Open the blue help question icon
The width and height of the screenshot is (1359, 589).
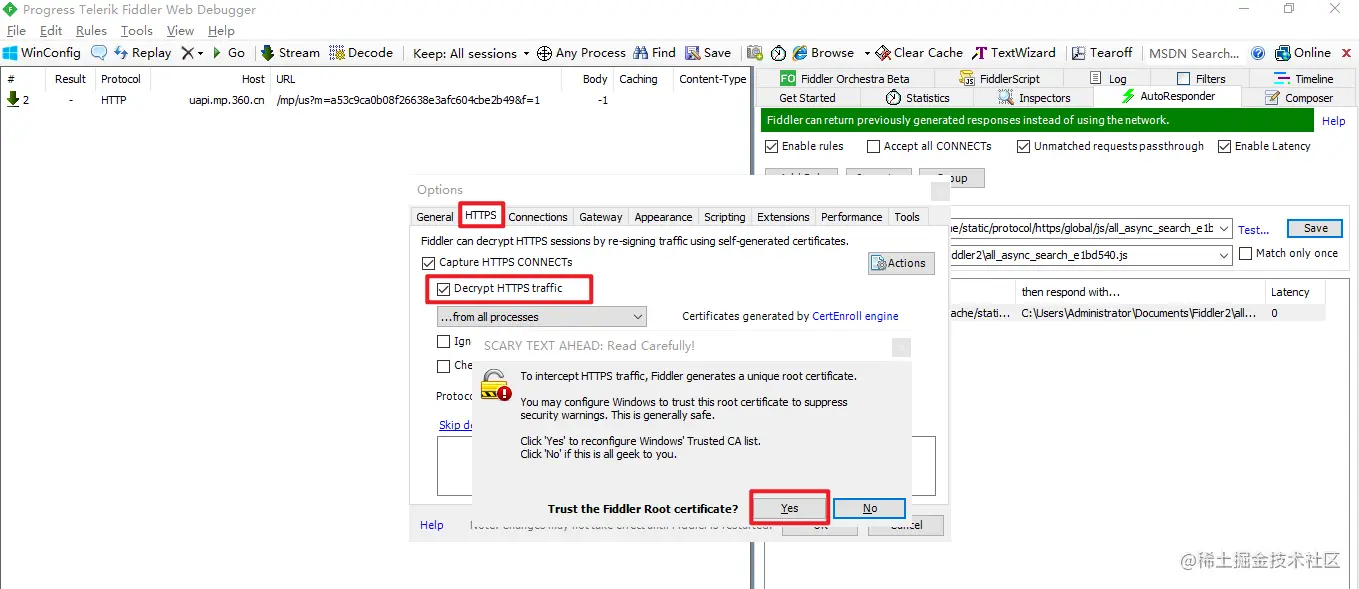point(1258,53)
